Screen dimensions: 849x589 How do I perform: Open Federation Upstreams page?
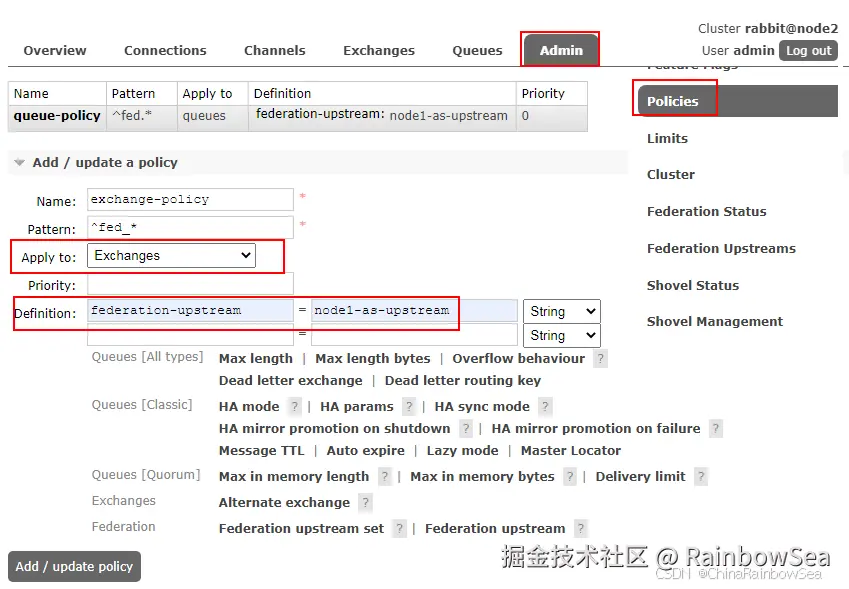pyautogui.click(x=721, y=248)
